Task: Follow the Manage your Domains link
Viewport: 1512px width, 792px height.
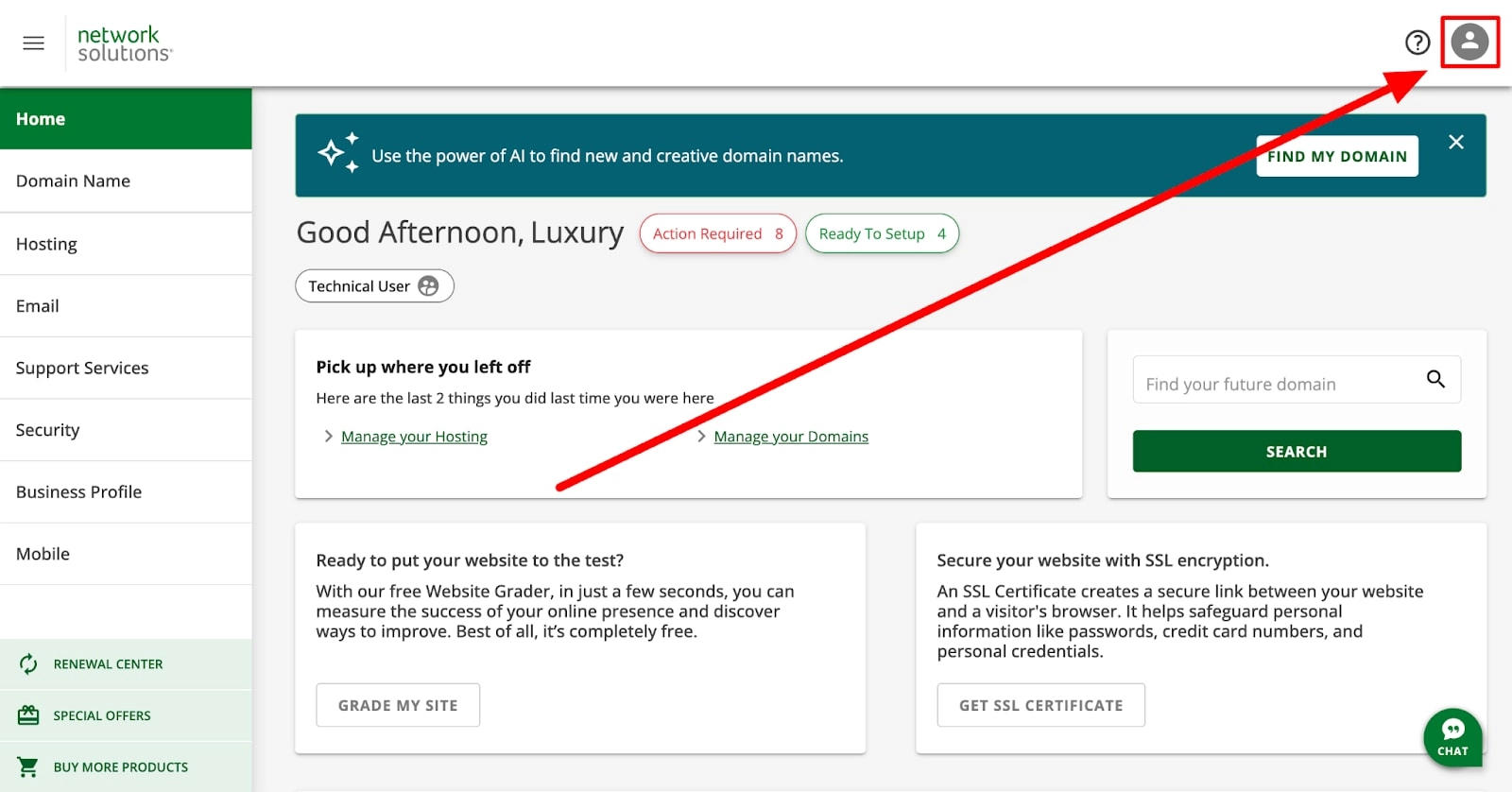Action: point(790,437)
